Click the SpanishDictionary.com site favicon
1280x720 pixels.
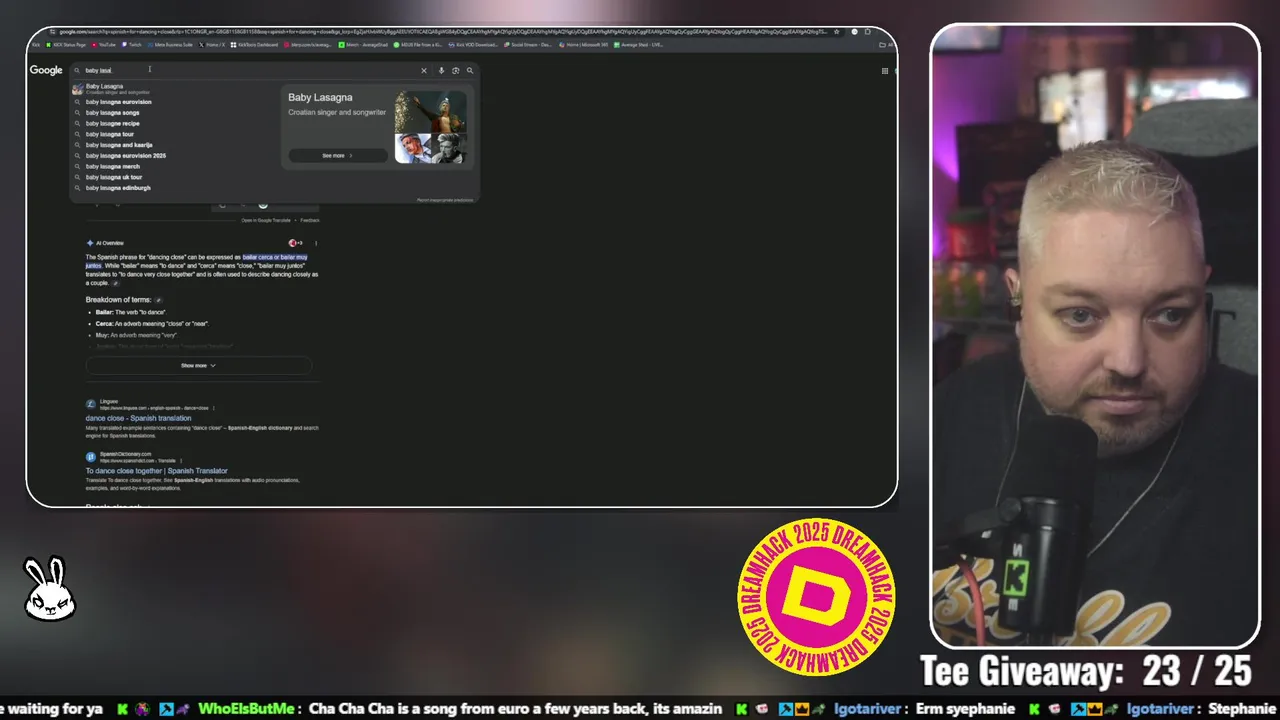tap(91, 457)
